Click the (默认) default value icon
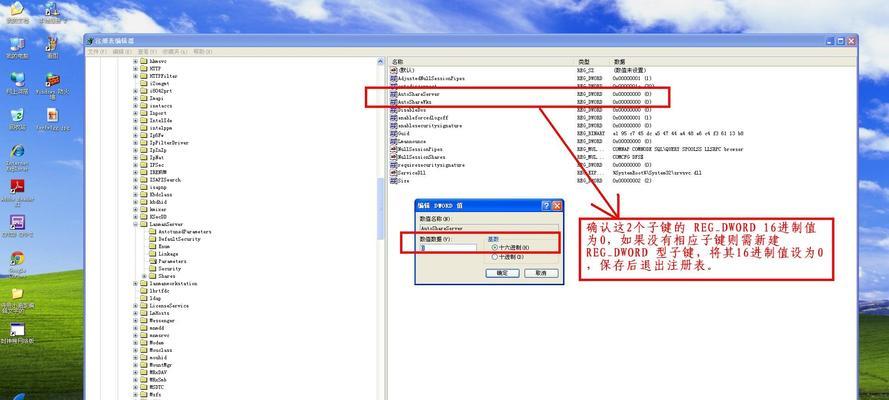889x400 pixels. pos(394,70)
